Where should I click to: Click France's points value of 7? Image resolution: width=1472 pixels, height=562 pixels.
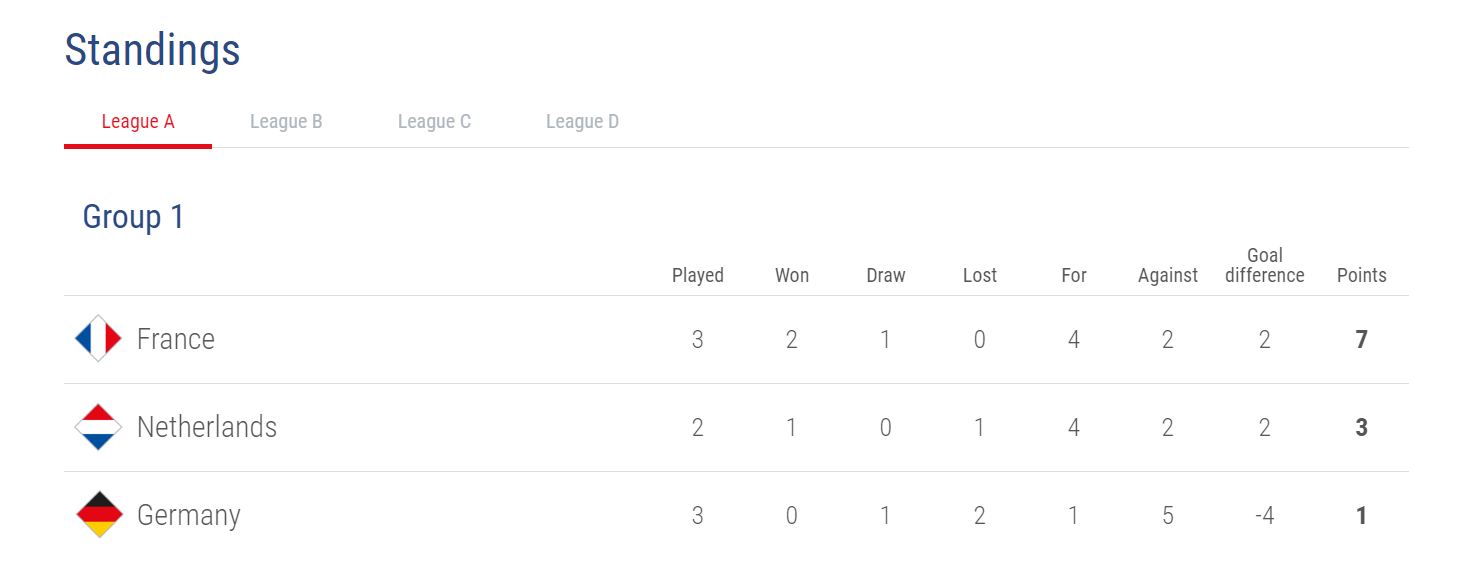coord(1362,339)
